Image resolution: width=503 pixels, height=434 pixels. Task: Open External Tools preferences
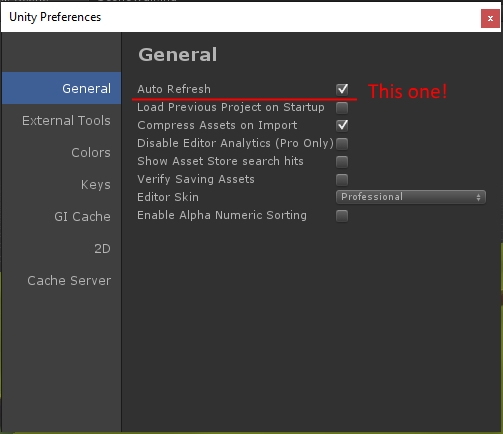coord(62,120)
